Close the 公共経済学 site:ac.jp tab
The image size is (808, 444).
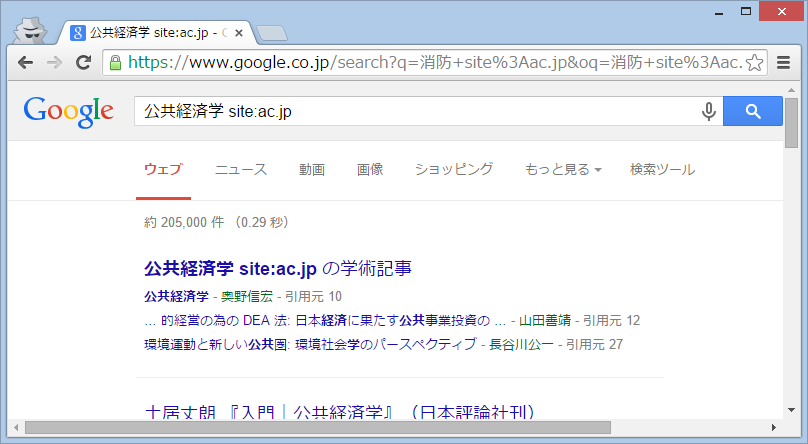tap(239, 33)
